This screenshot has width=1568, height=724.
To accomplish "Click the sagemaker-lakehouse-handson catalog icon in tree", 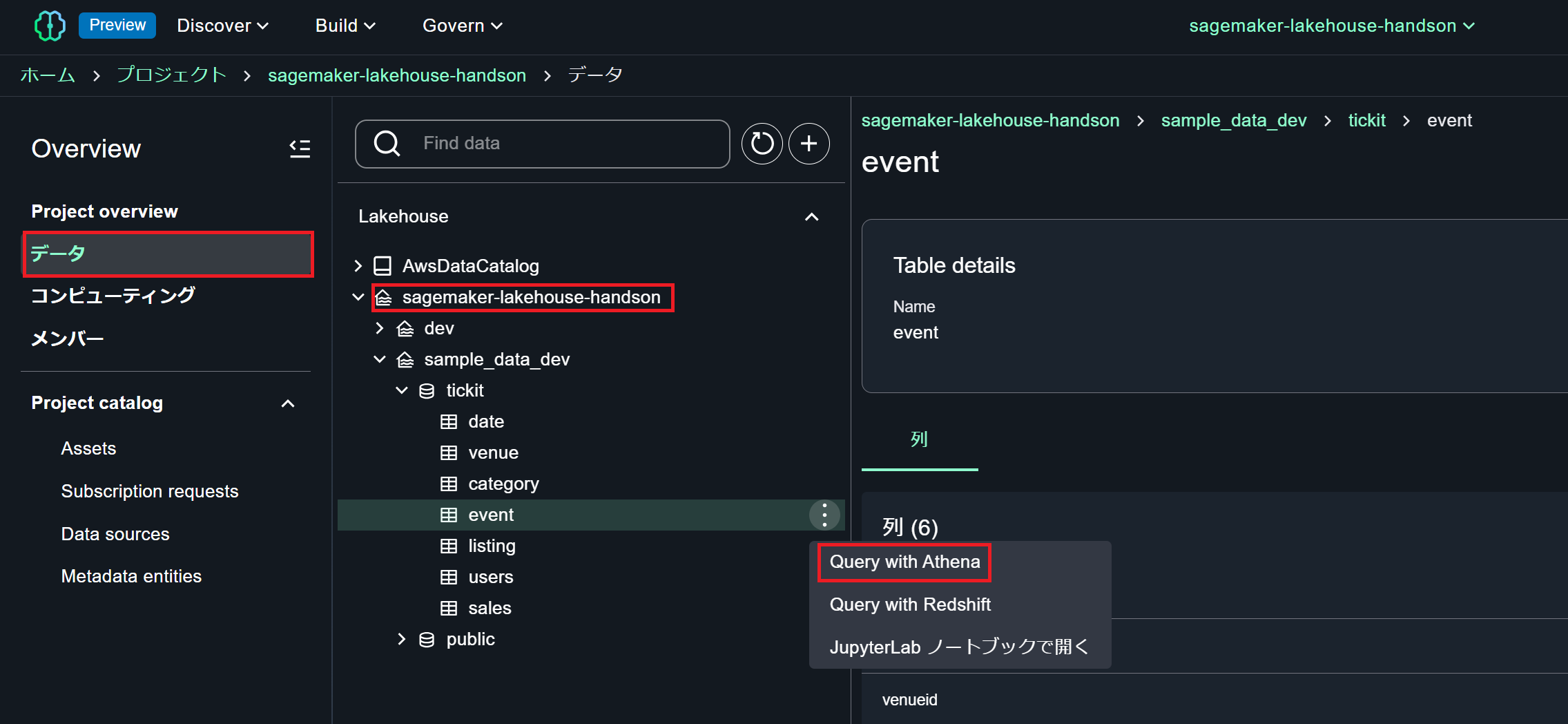I will click(x=383, y=297).
